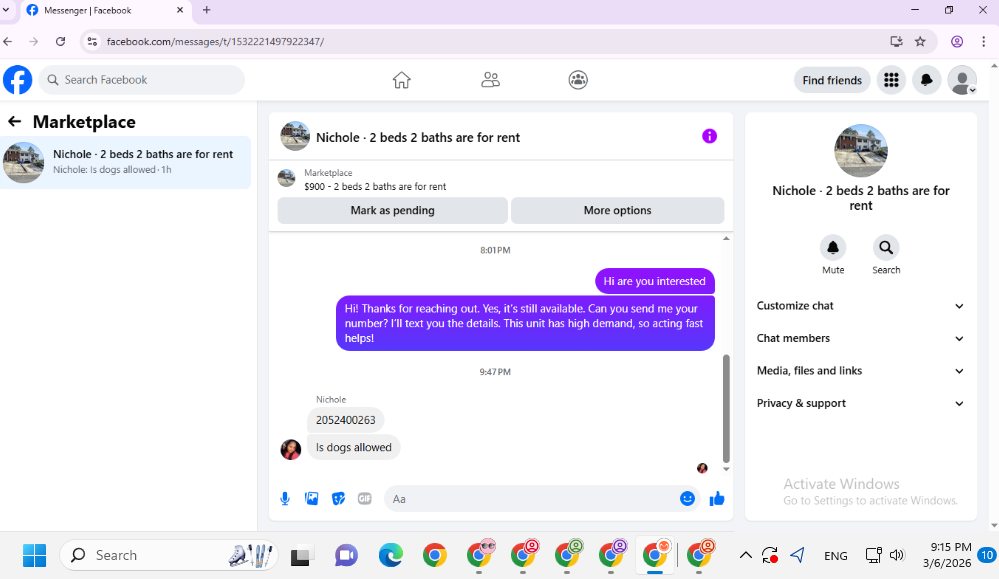This screenshot has width=999, height=579.
Task: Open the Home feed icon
Action: pyautogui.click(x=401, y=80)
